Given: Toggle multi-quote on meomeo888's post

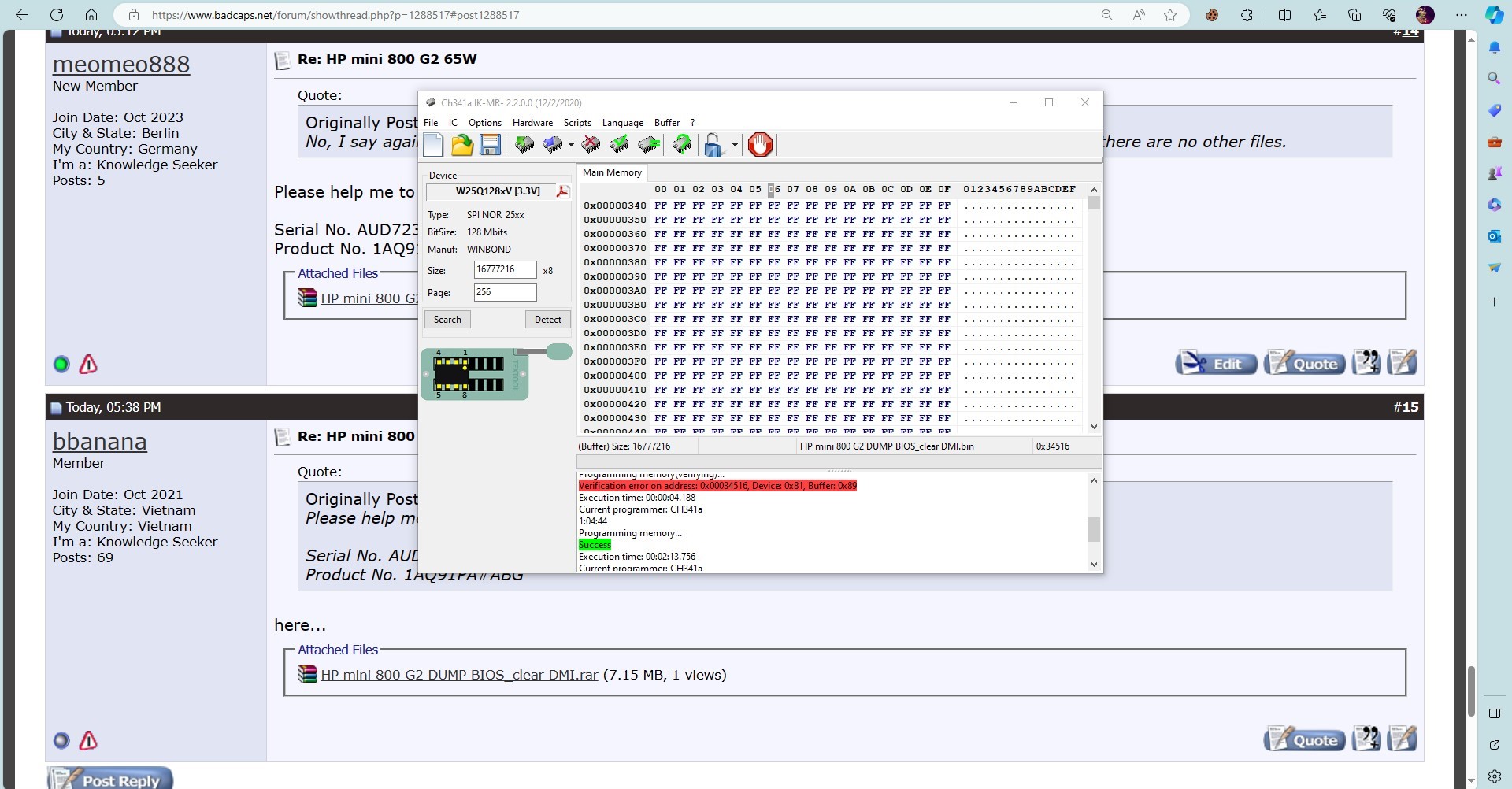Looking at the screenshot, I should (x=1366, y=363).
